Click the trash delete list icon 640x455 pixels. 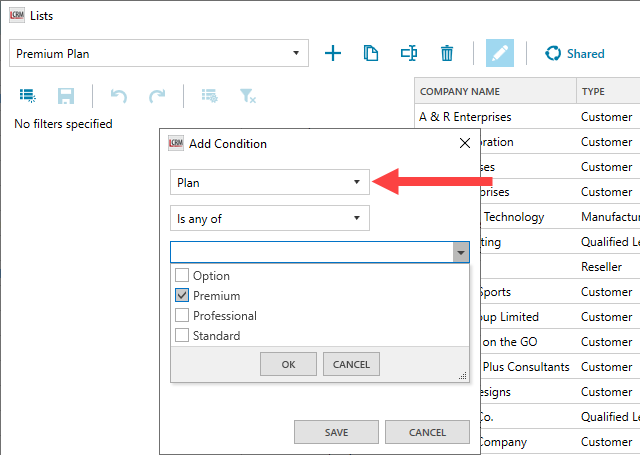[x=447, y=53]
